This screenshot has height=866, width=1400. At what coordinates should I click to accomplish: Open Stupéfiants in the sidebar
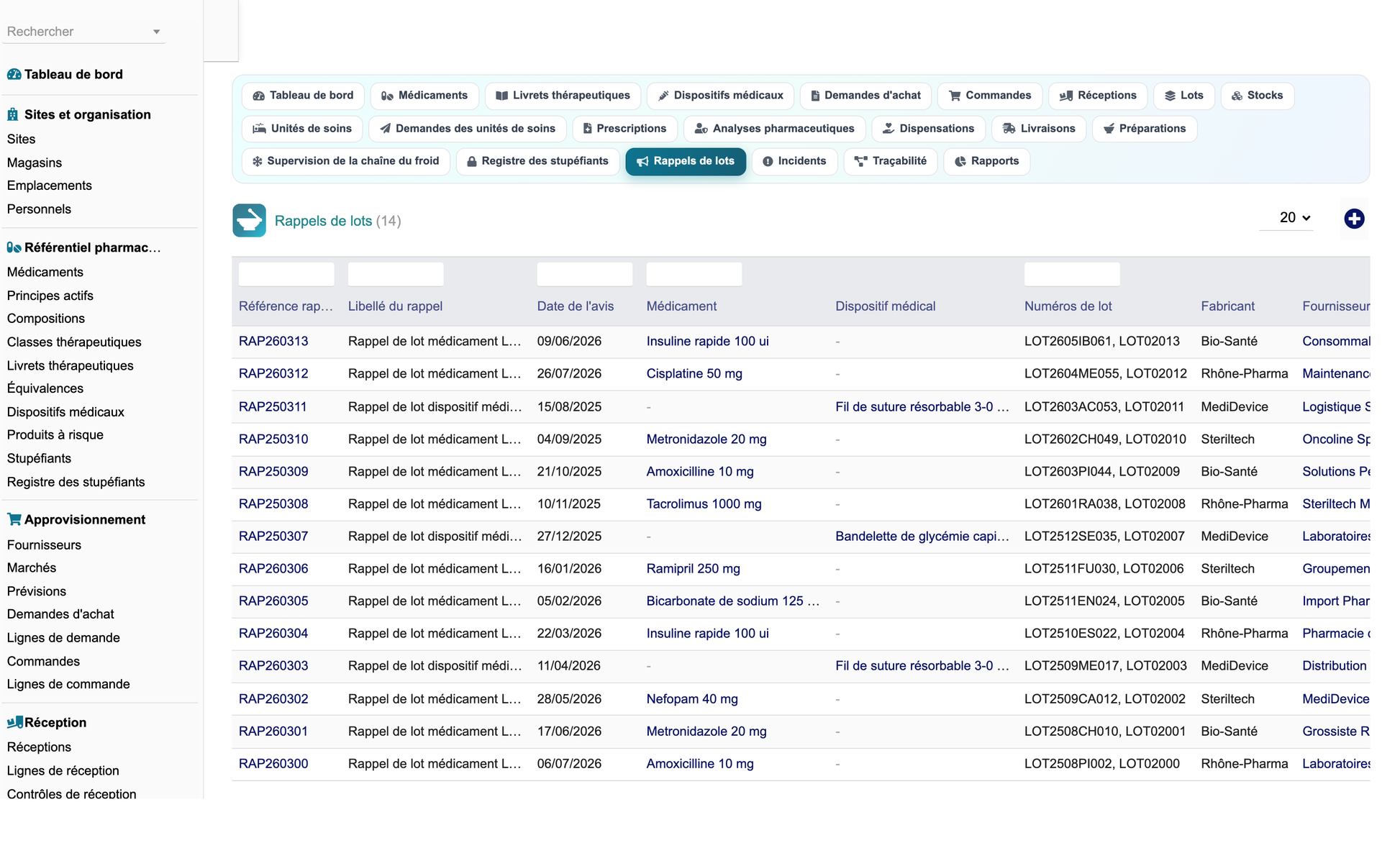[x=39, y=458]
